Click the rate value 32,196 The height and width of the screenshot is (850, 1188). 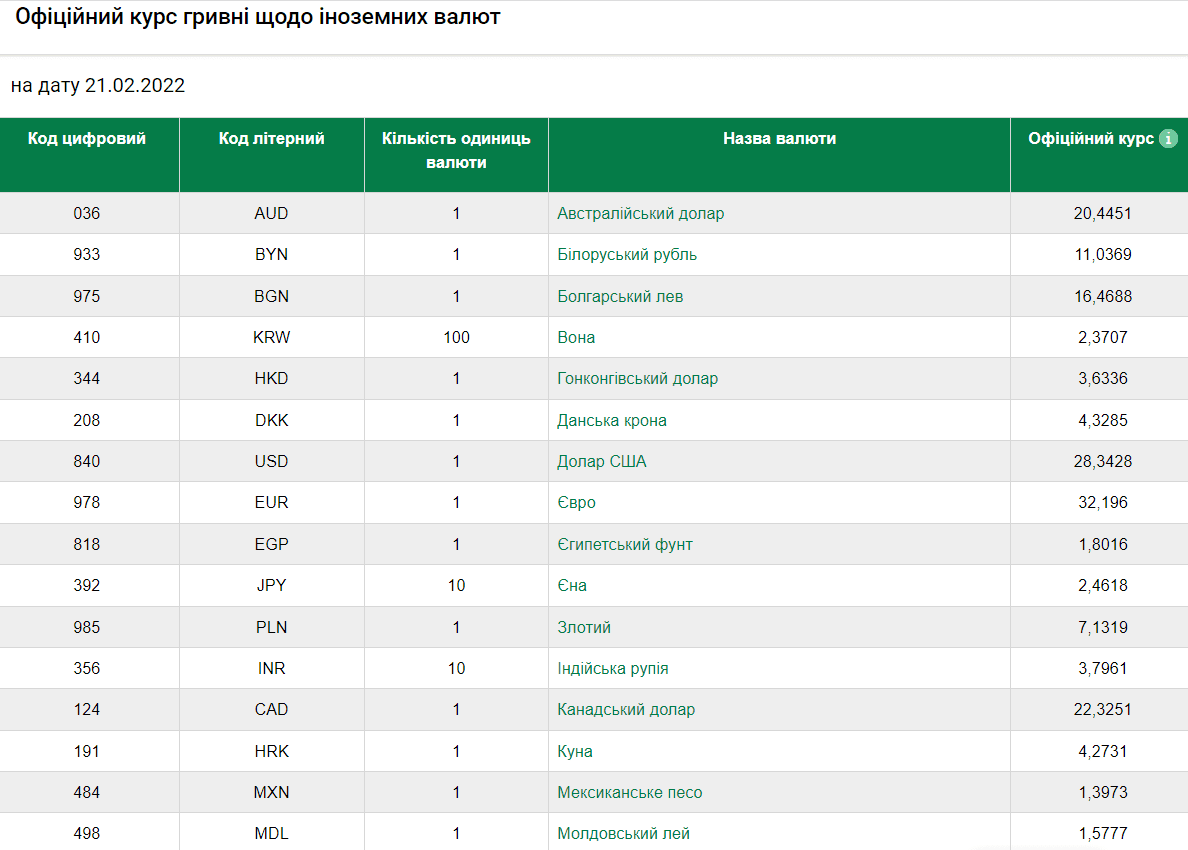[1102, 502]
